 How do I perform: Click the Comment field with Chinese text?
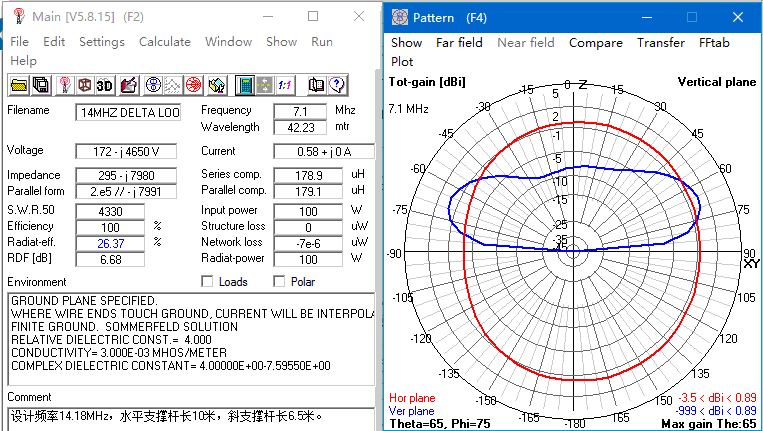tap(191, 419)
